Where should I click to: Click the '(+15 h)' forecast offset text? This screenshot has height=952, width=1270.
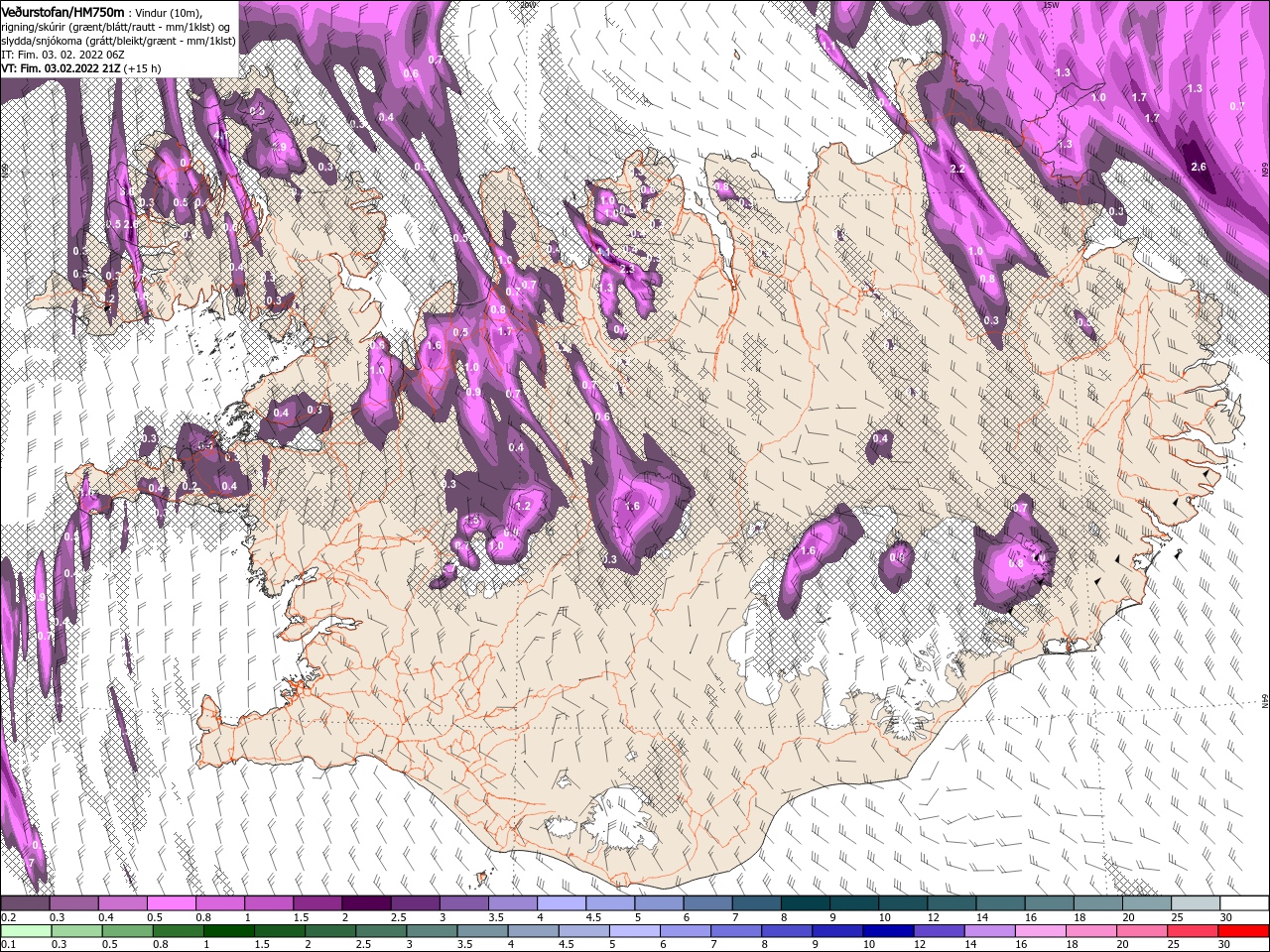tap(142, 68)
